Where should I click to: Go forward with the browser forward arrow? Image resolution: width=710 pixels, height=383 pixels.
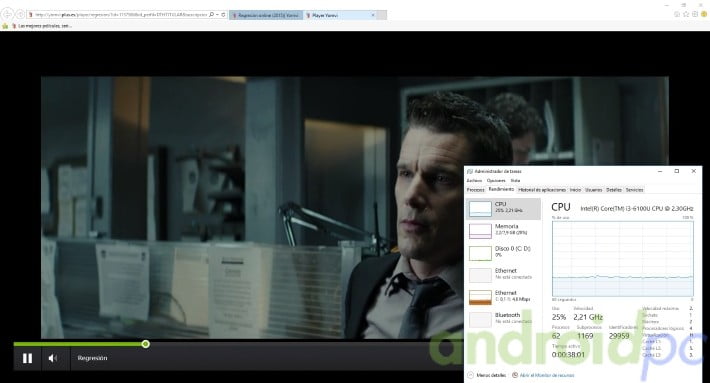point(20,15)
